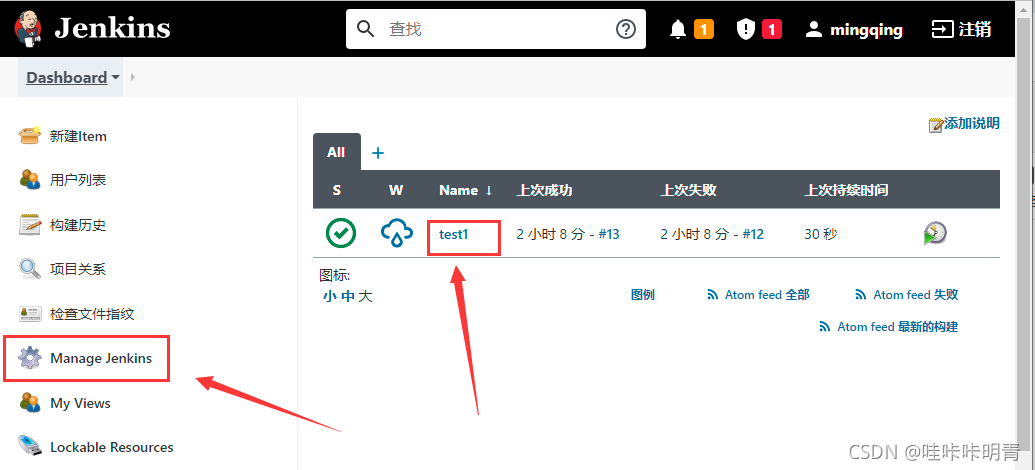Open security warnings shield icon

point(746,29)
